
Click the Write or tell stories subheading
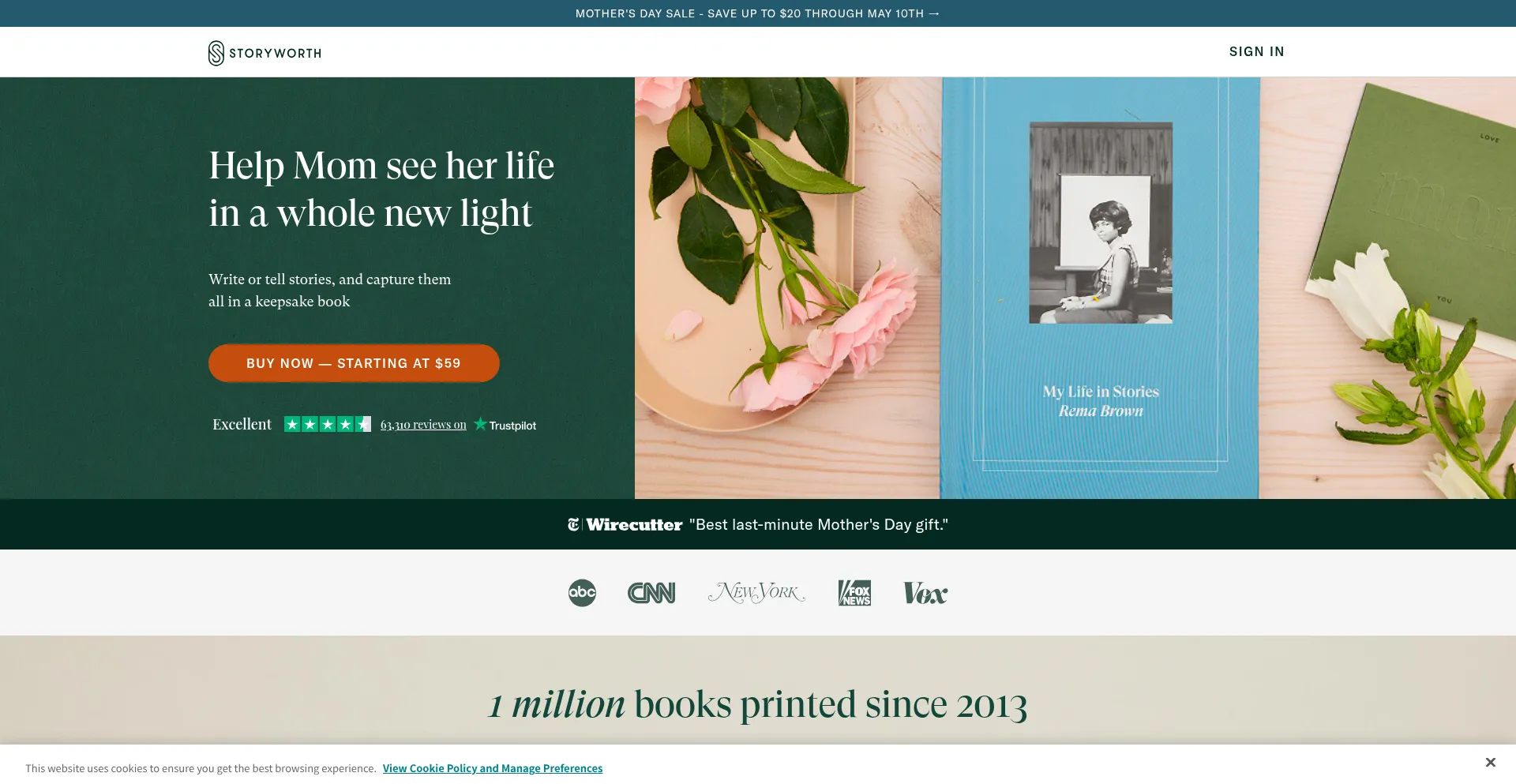tap(330, 291)
